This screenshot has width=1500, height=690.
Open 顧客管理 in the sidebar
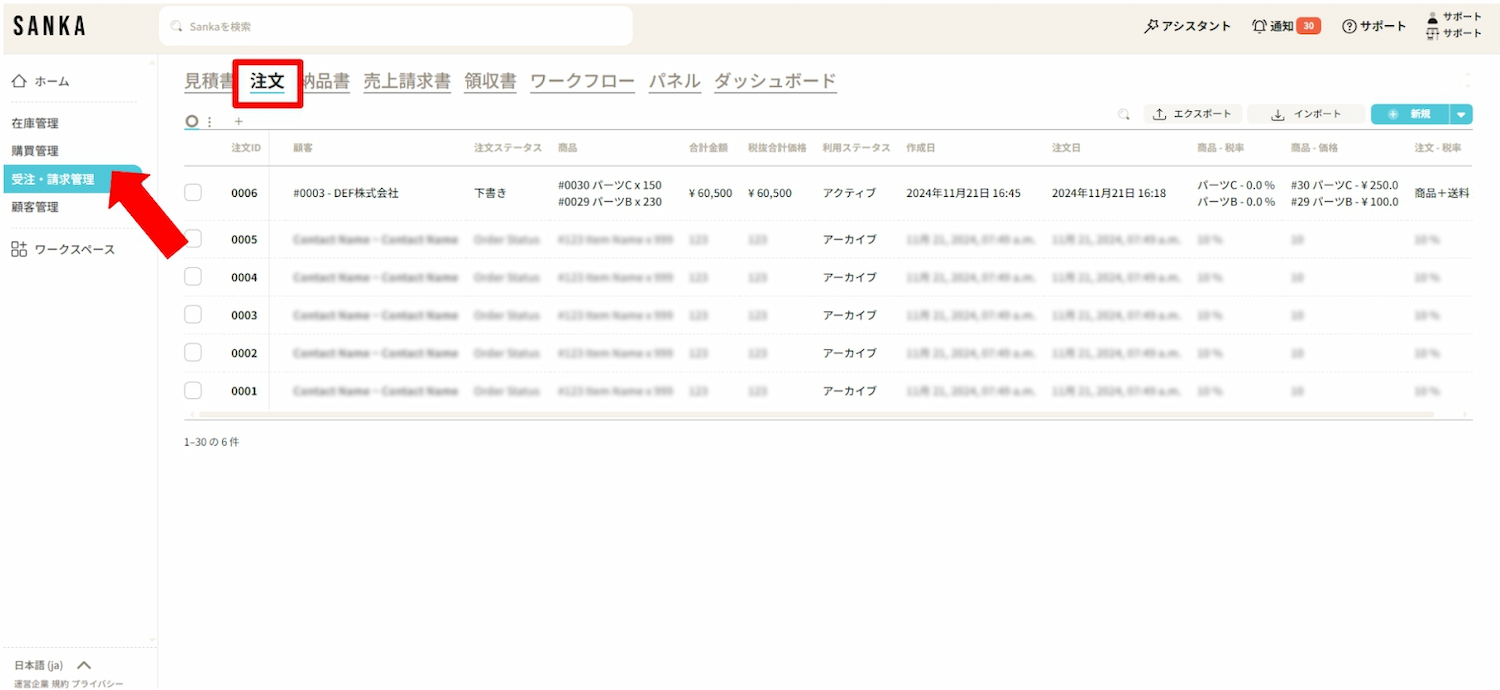pyautogui.click(x=35, y=207)
